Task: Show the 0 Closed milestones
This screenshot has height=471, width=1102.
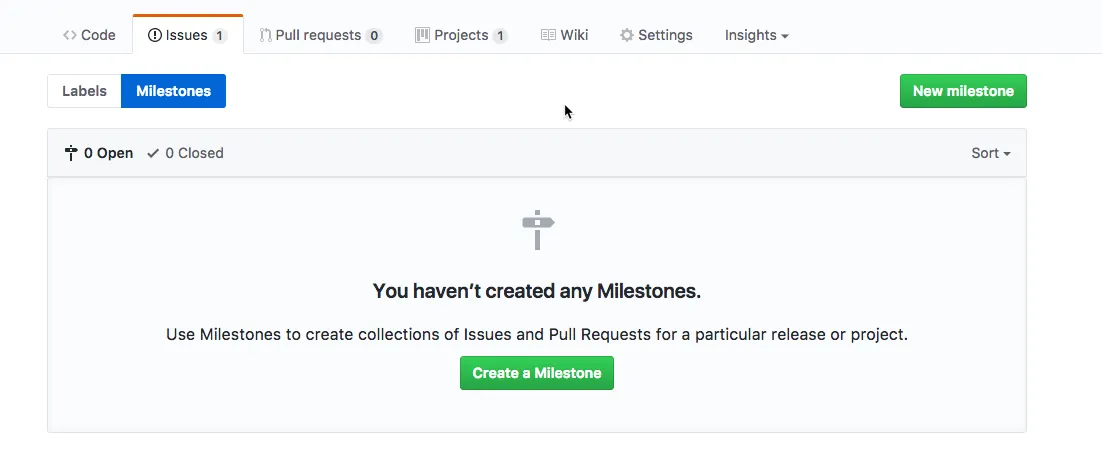Action: 193,153
